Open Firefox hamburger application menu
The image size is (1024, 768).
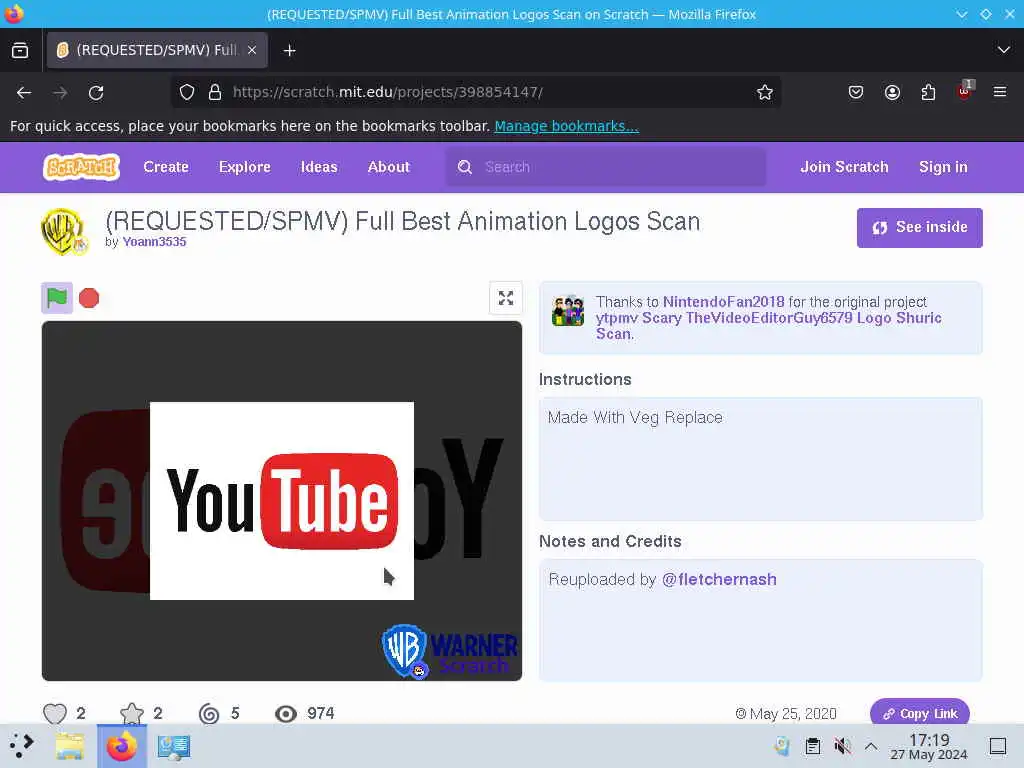coord(1000,93)
